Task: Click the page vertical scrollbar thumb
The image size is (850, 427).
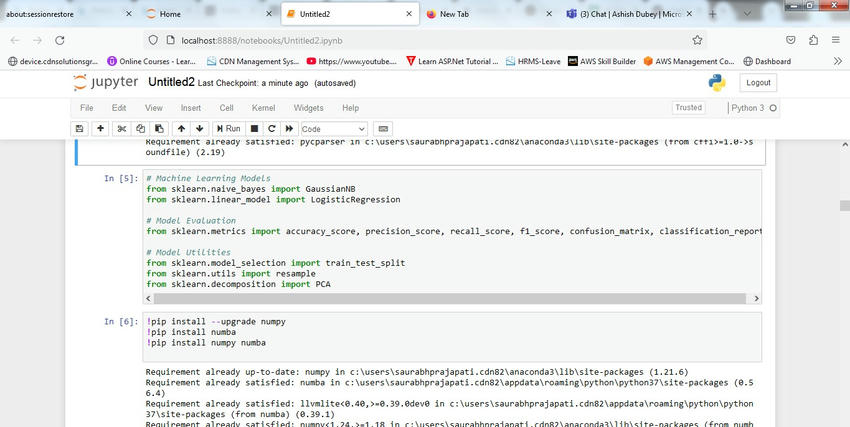Action: 845,205
